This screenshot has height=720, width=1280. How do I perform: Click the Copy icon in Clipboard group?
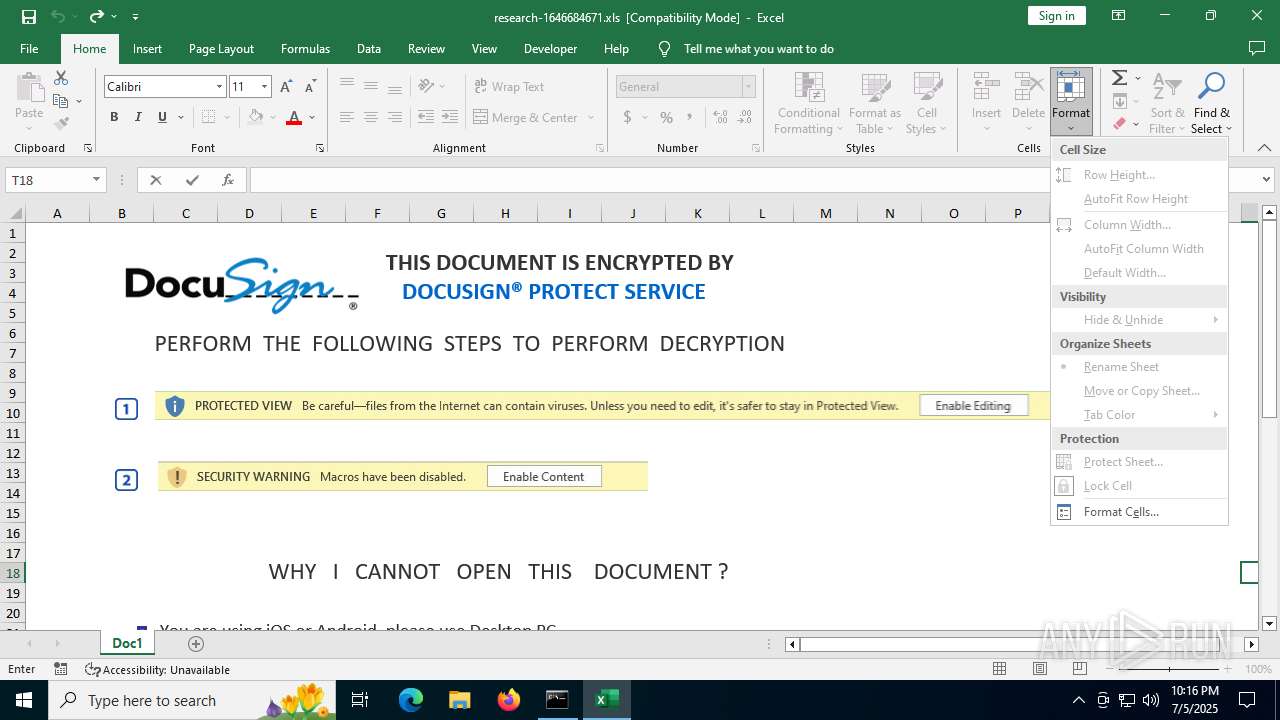tap(60, 101)
